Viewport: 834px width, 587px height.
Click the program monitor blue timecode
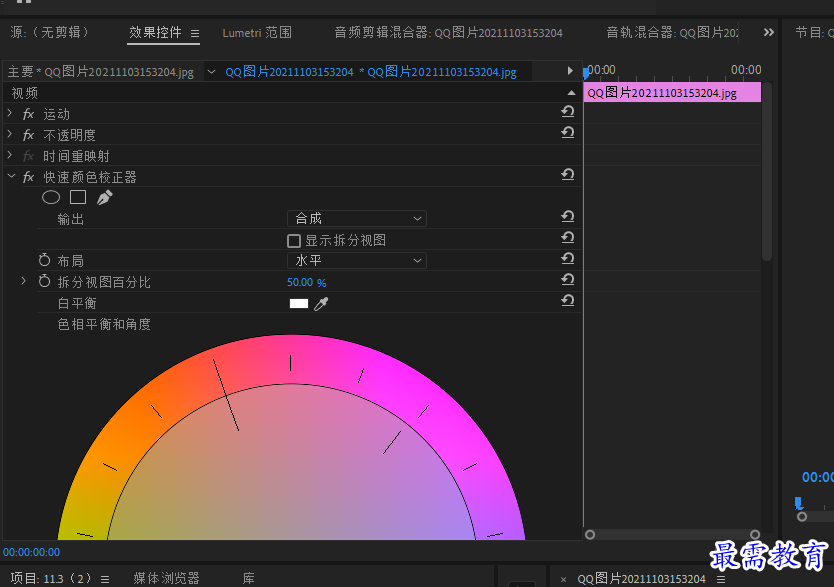[818, 477]
